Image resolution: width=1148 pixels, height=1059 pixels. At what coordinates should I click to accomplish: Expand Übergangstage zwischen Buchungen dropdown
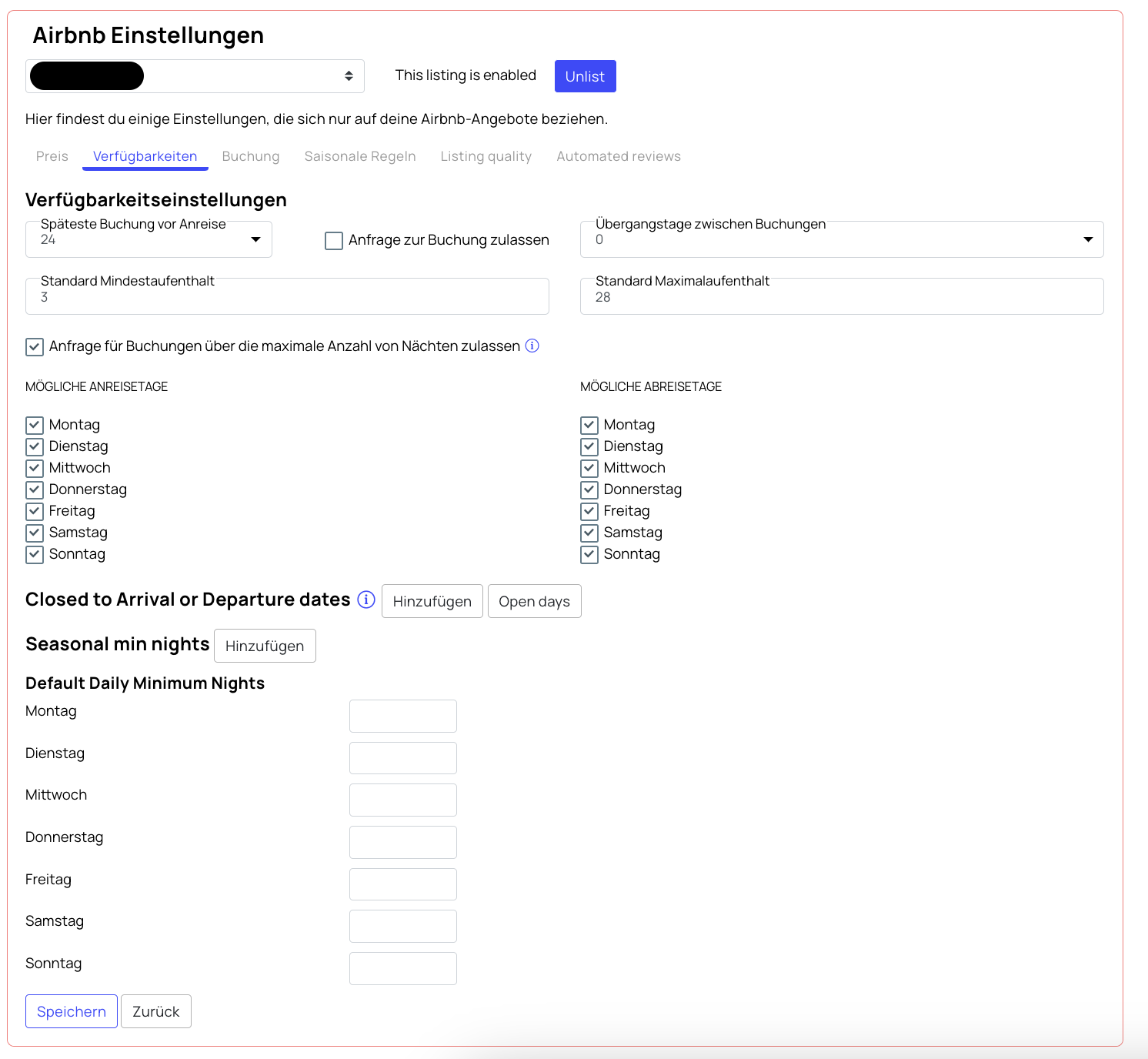click(x=842, y=239)
